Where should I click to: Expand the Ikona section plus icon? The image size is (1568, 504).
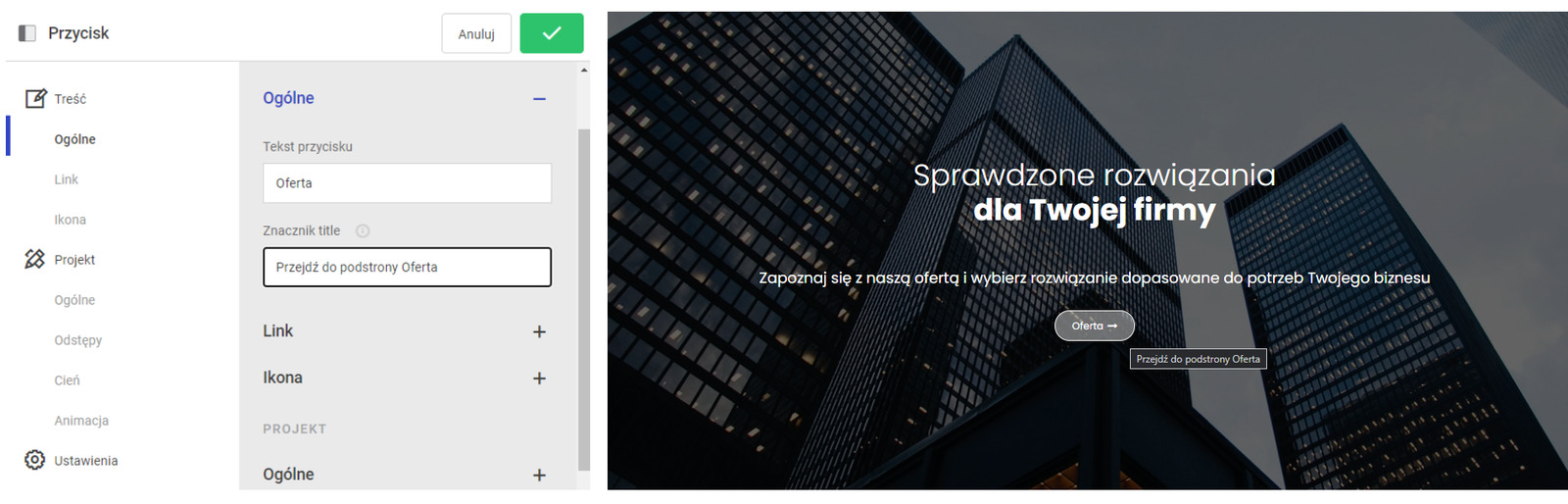click(539, 378)
